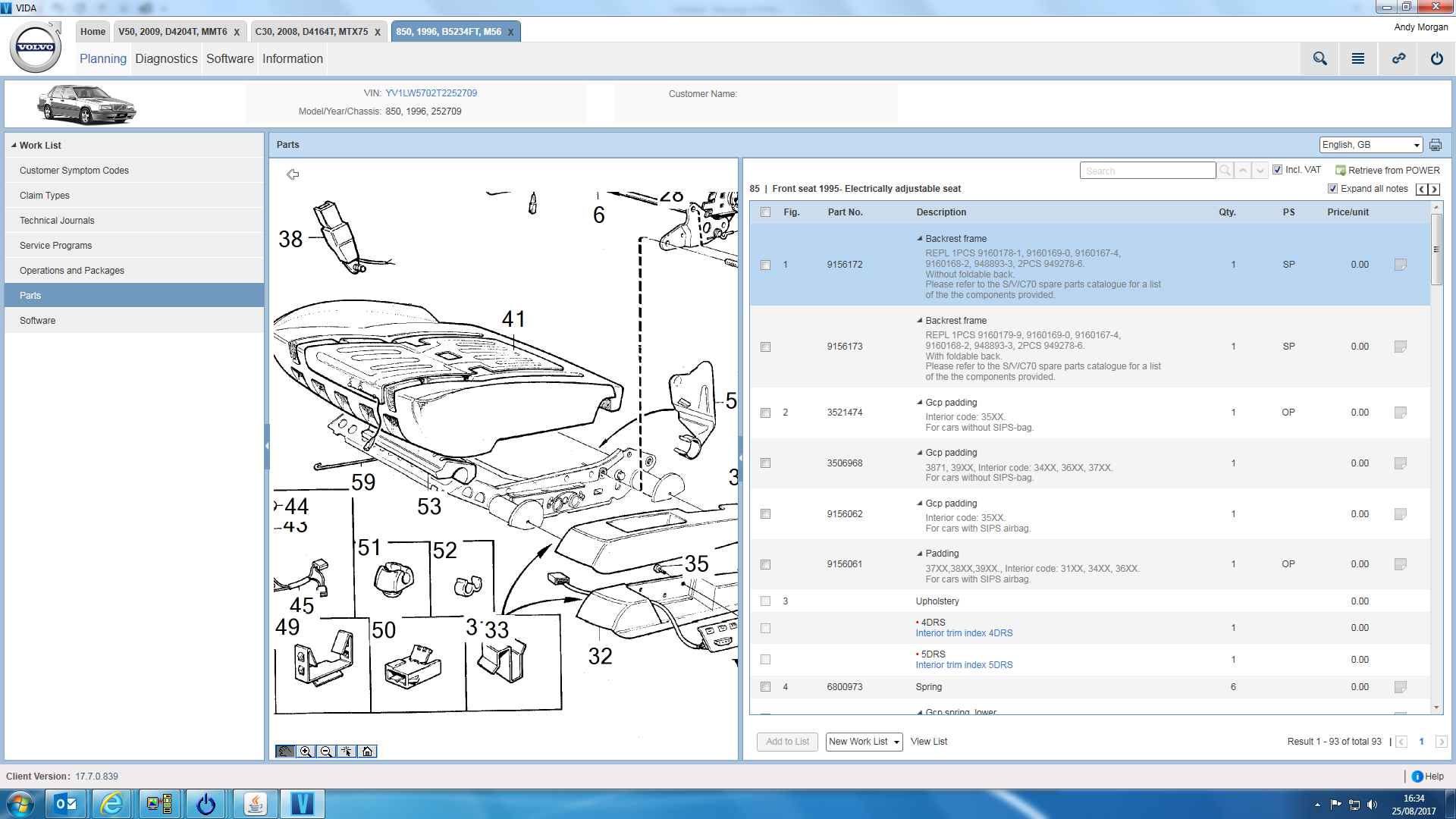The height and width of the screenshot is (819, 1456).
Task: Click the link chain icon in the top toolbar
Action: [1398, 58]
